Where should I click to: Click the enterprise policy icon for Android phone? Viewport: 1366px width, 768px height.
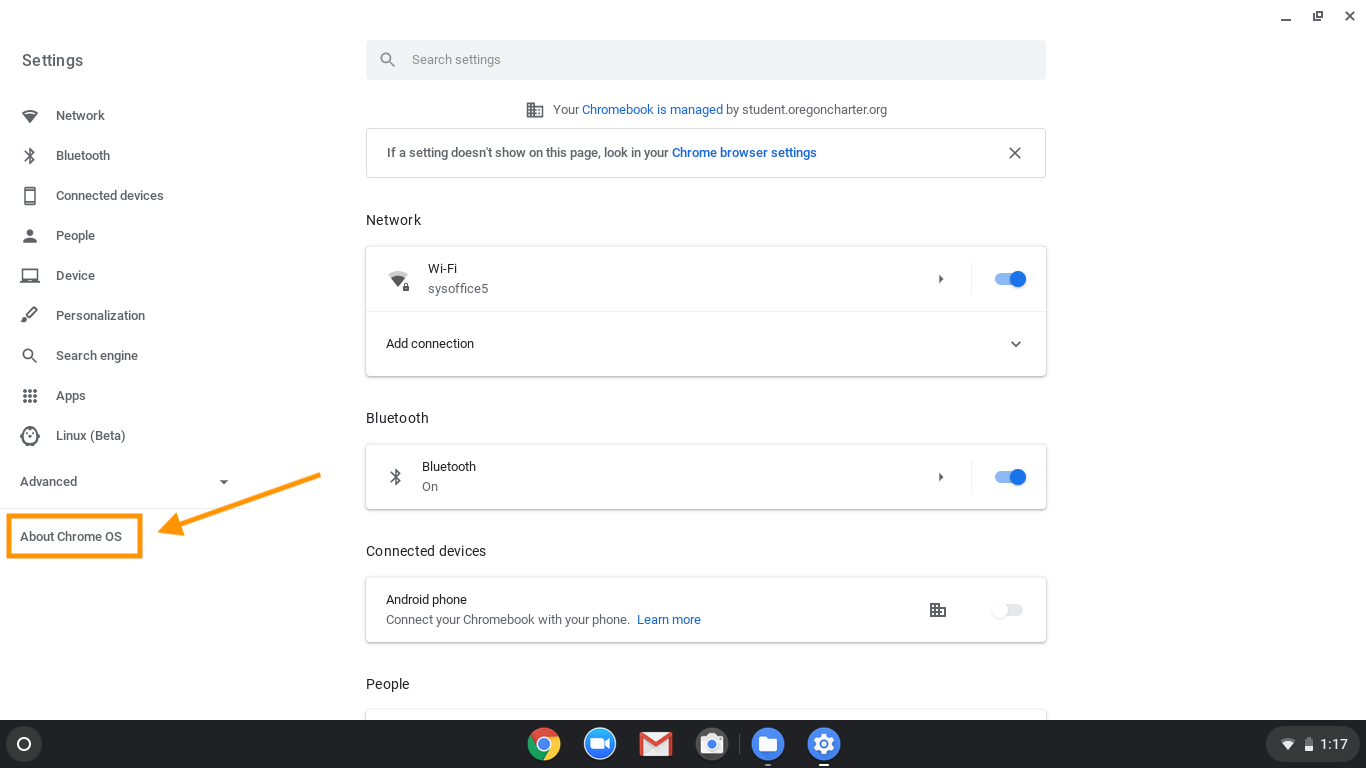pos(938,610)
